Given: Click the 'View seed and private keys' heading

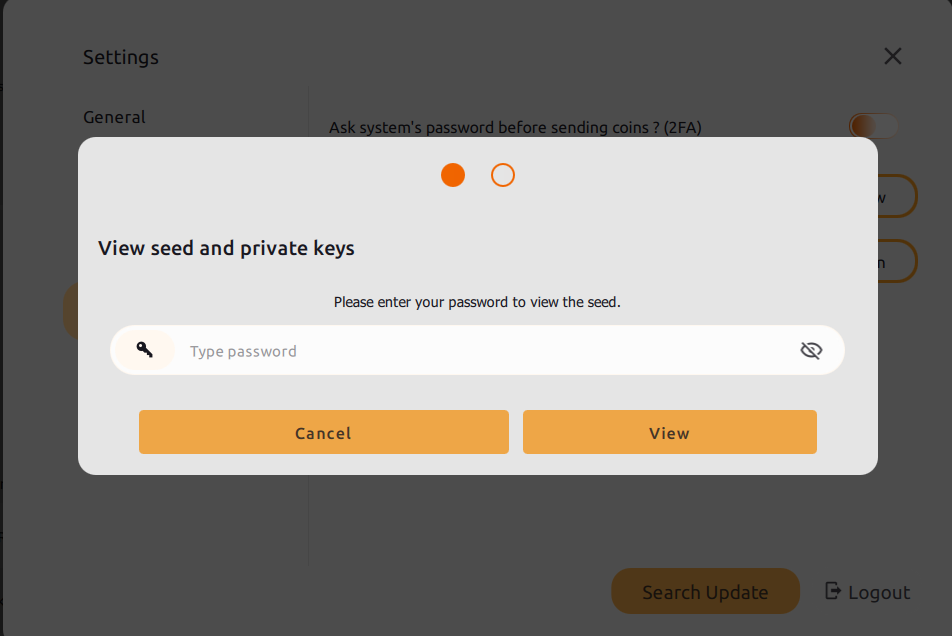Looking at the screenshot, I should [x=226, y=248].
